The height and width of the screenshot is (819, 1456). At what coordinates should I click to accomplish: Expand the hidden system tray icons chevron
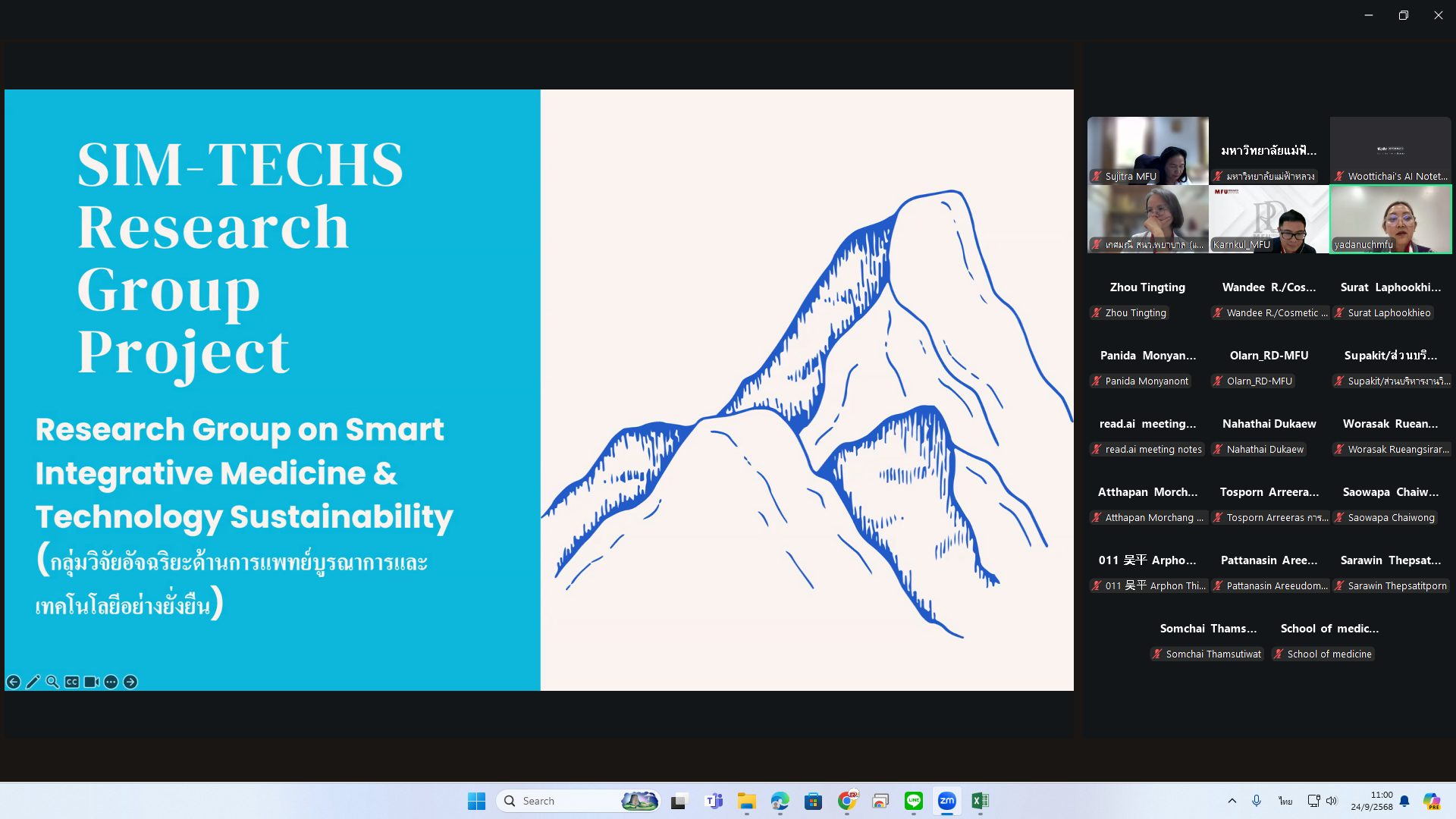[1232, 801]
